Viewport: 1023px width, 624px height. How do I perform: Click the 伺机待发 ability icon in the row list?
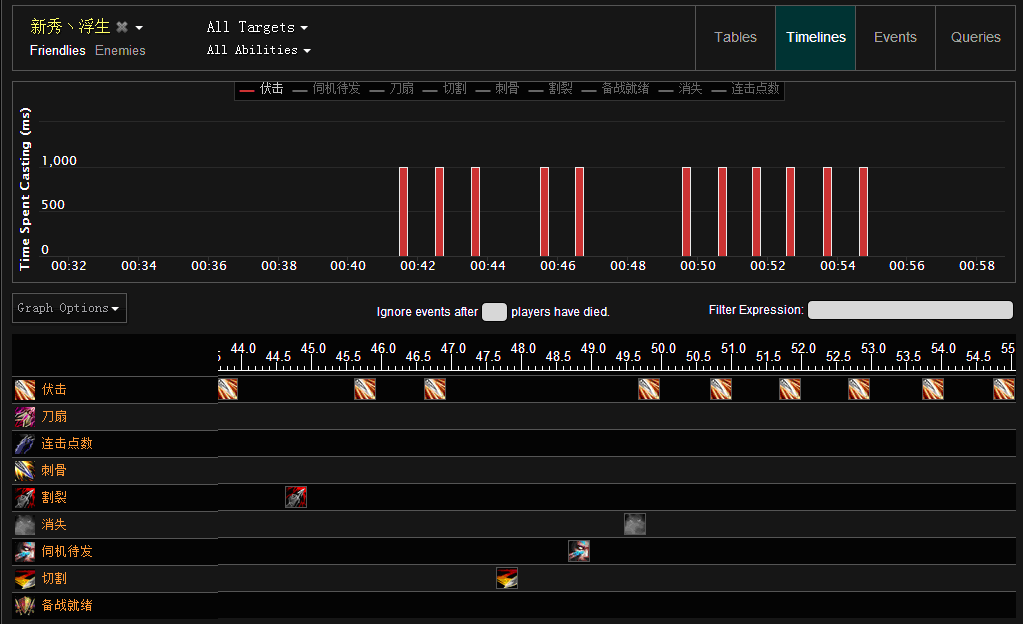[x=25, y=552]
